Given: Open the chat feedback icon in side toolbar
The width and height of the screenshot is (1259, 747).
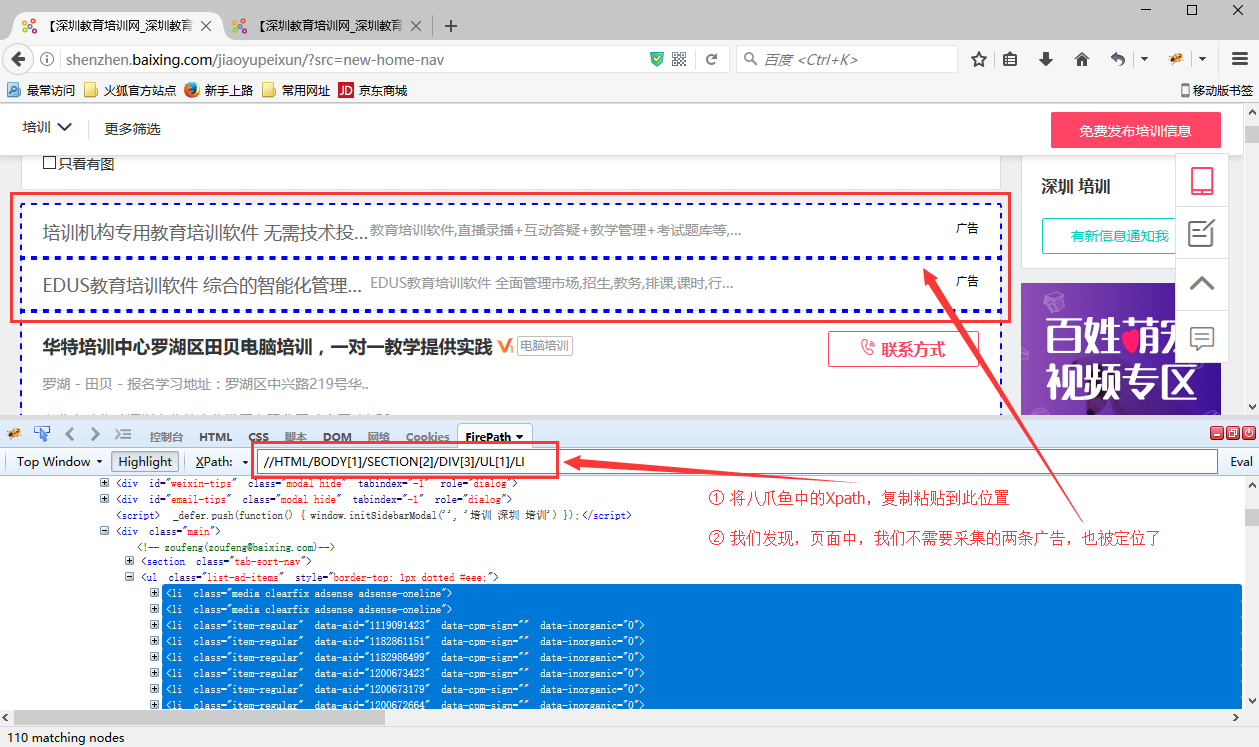Looking at the screenshot, I should pyautogui.click(x=1202, y=338).
